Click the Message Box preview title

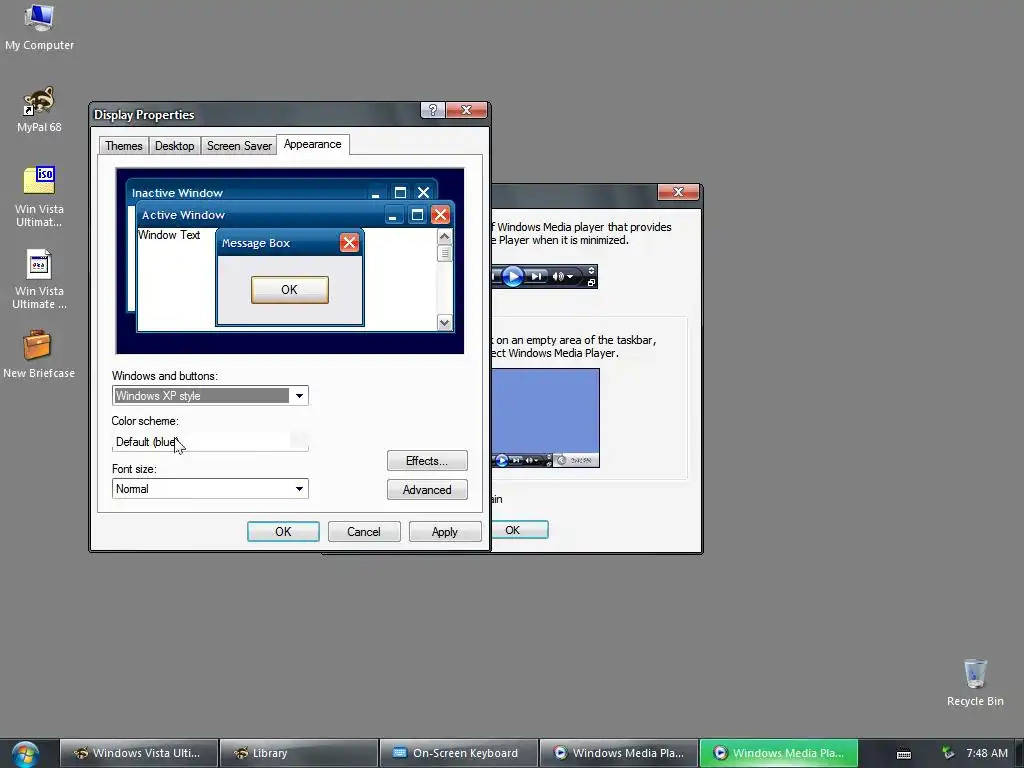(x=255, y=243)
